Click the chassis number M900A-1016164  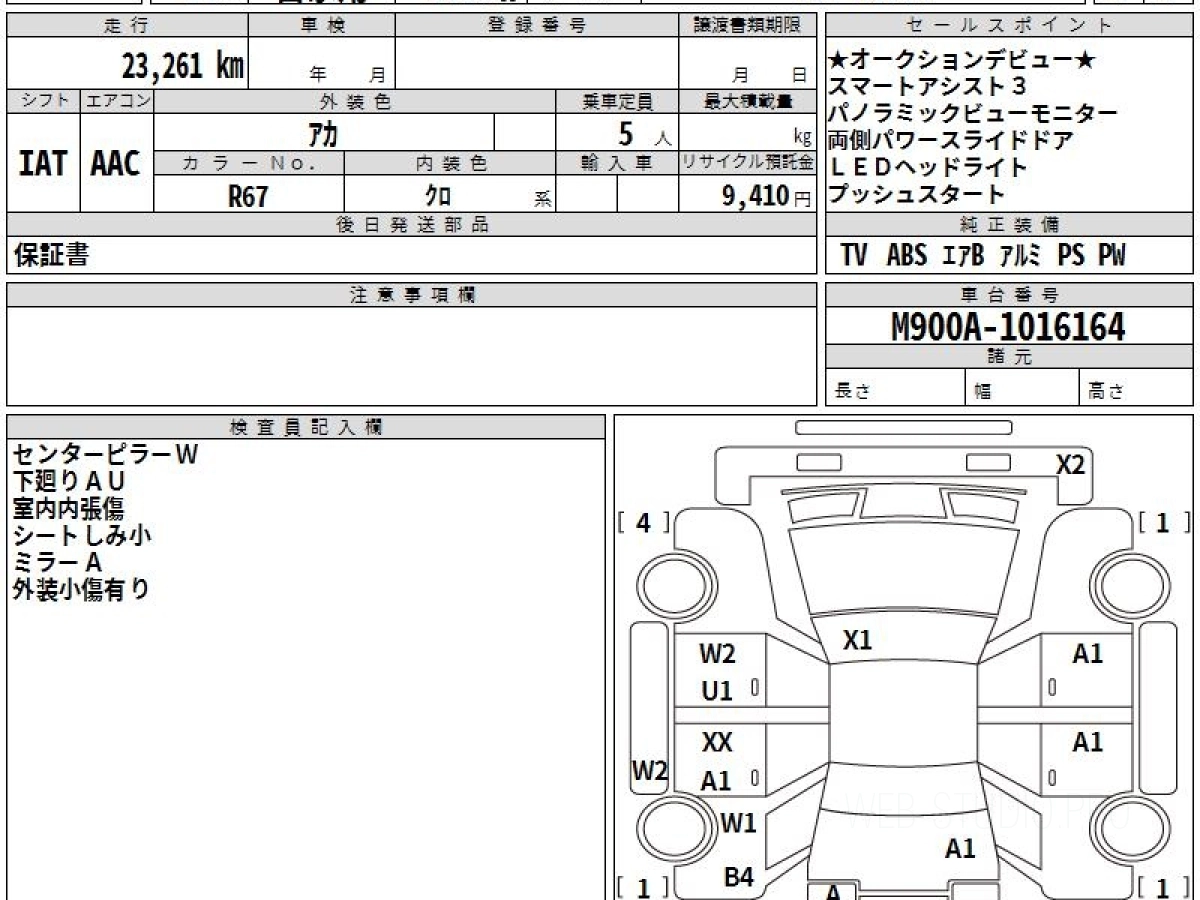[1008, 326]
